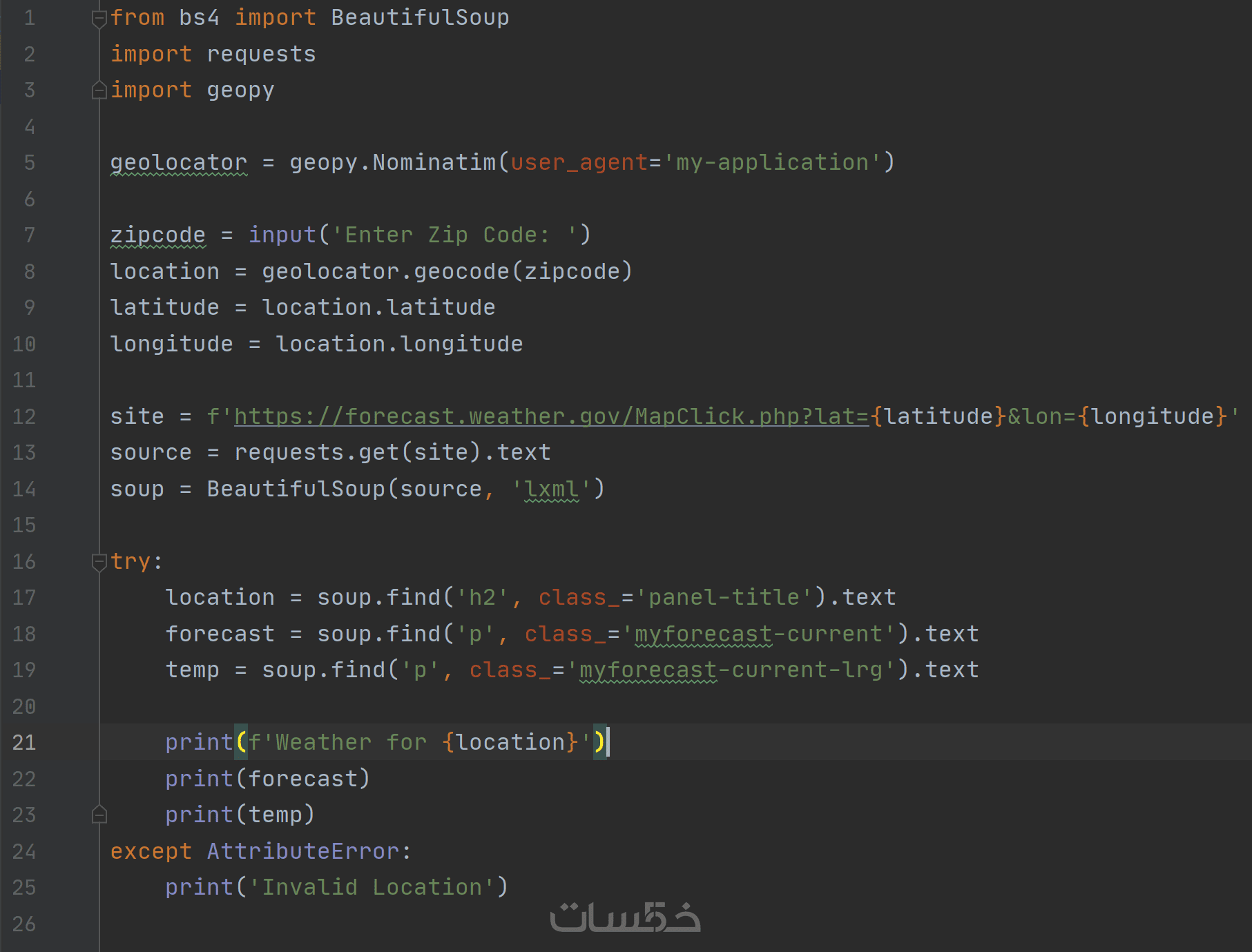The width and height of the screenshot is (1252, 952).
Task: Click line number 8 in the gutter
Action: click(x=30, y=271)
